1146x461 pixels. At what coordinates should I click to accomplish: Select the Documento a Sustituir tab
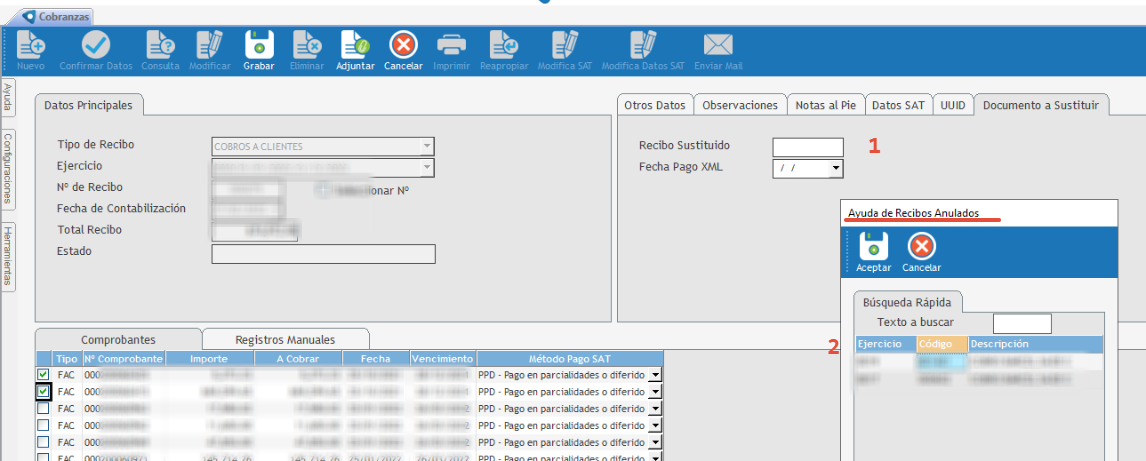click(x=1041, y=105)
